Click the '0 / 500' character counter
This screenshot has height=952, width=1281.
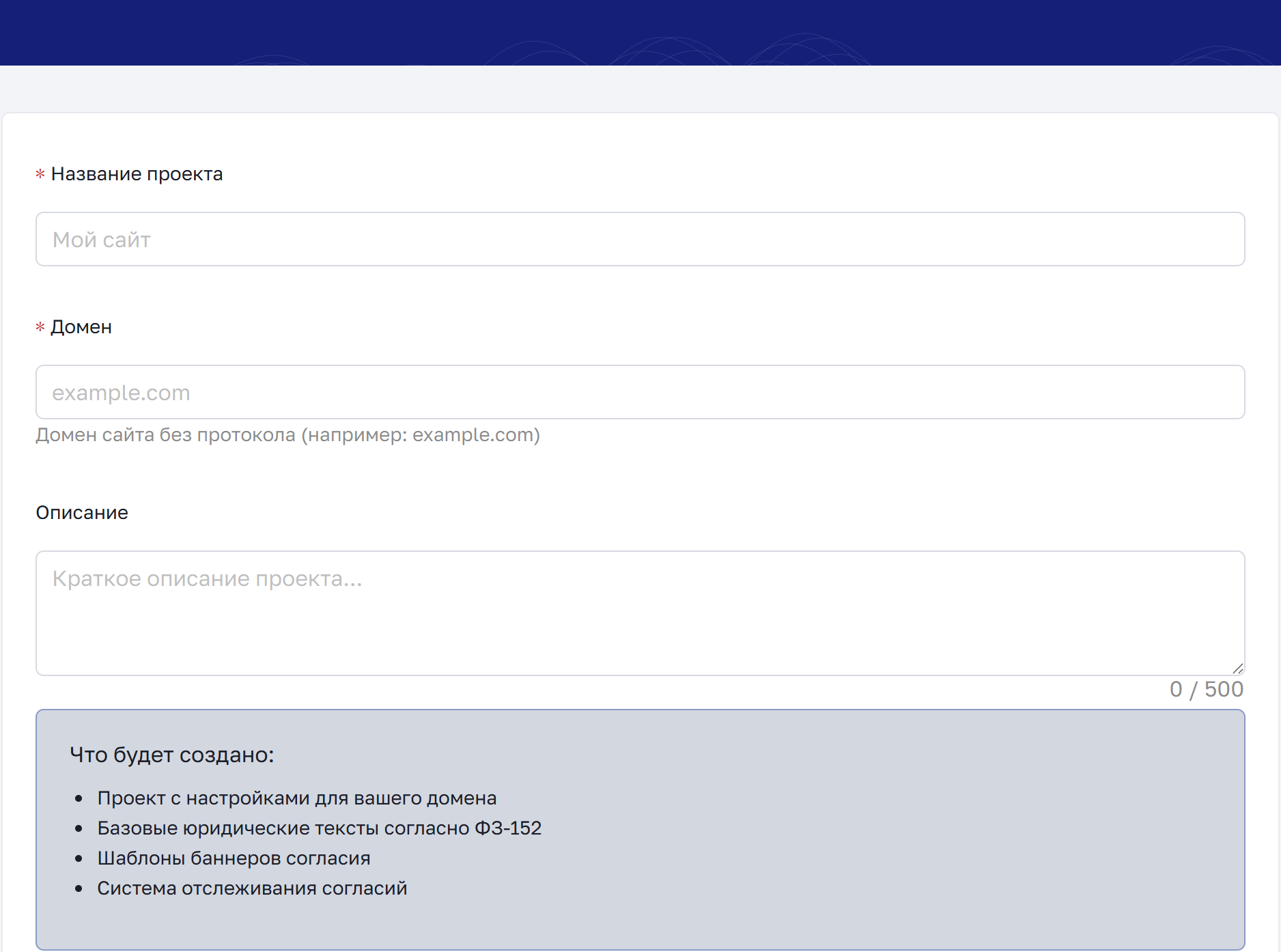(x=1207, y=689)
